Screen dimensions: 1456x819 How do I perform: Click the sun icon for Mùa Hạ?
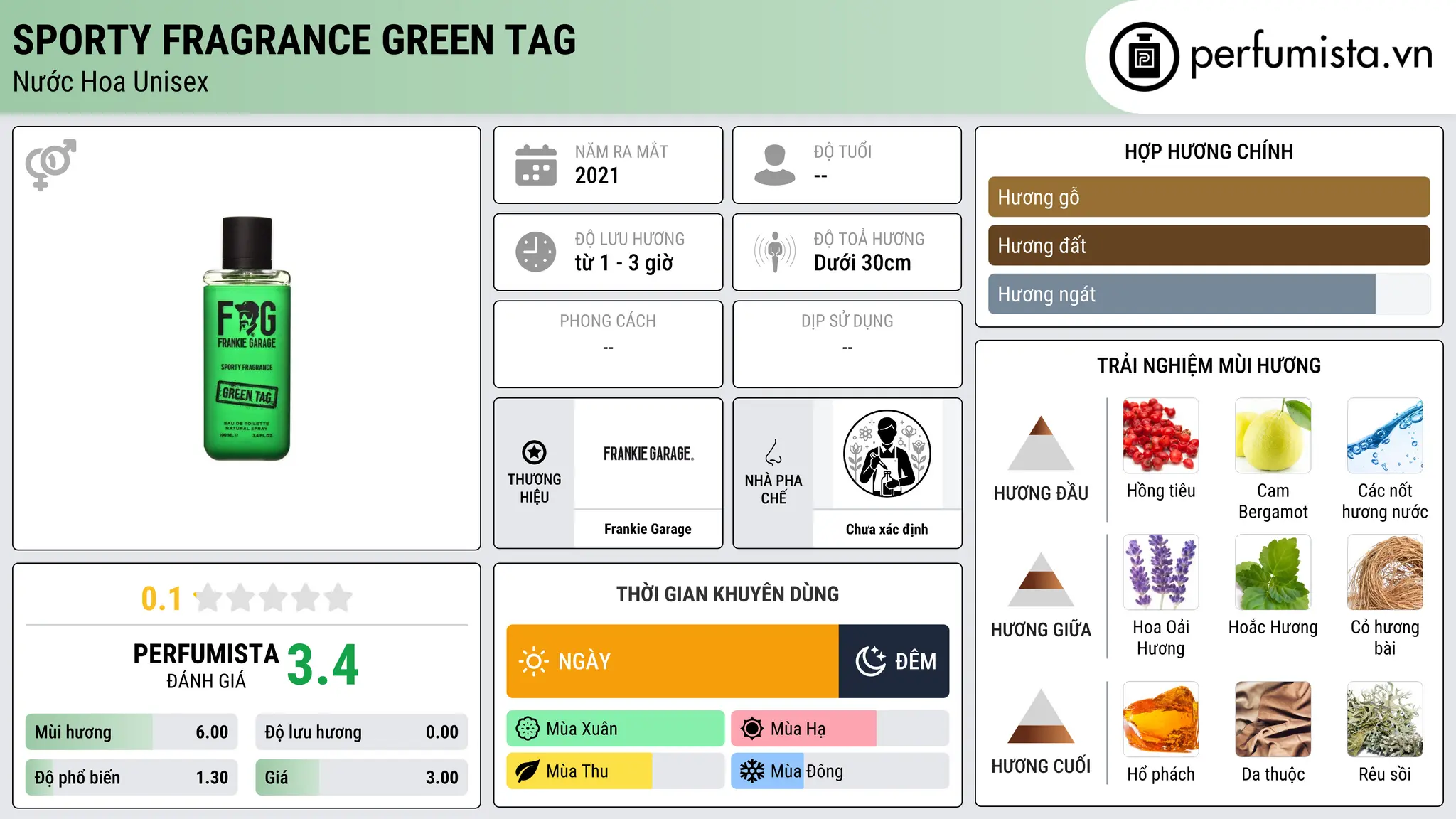point(752,729)
